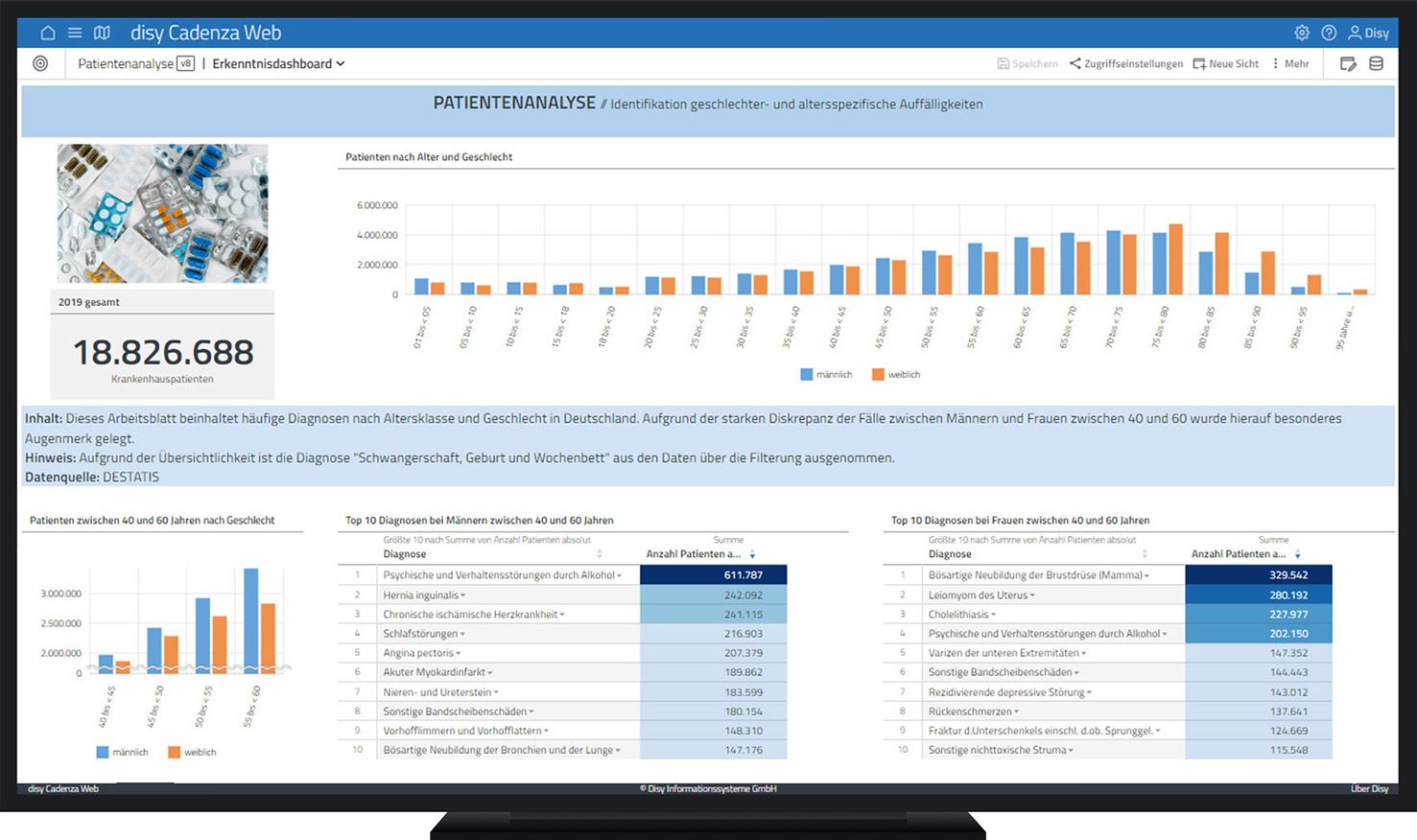Image resolution: width=1417 pixels, height=840 pixels.
Task: Open the help question mark icon
Action: click(x=1329, y=33)
